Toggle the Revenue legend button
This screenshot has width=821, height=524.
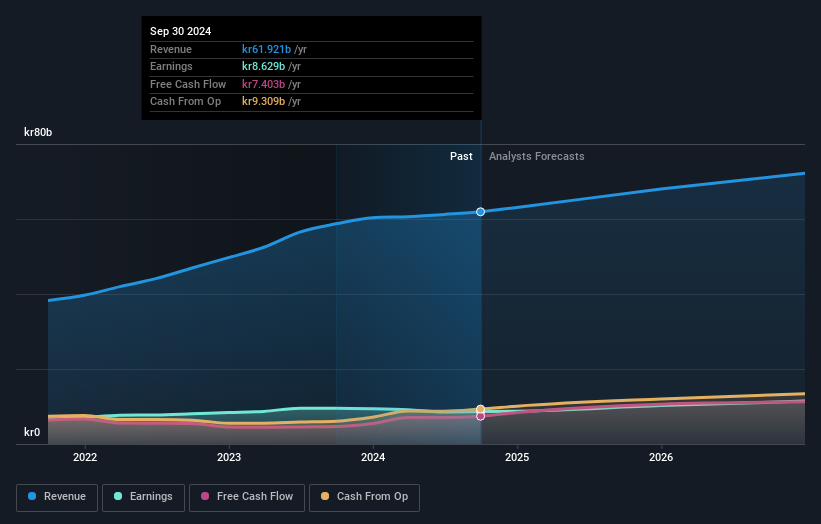tap(57, 497)
